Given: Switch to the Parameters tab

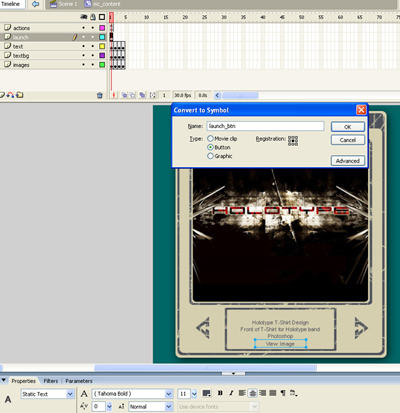Looking at the screenshot, I should click(79, 381).
